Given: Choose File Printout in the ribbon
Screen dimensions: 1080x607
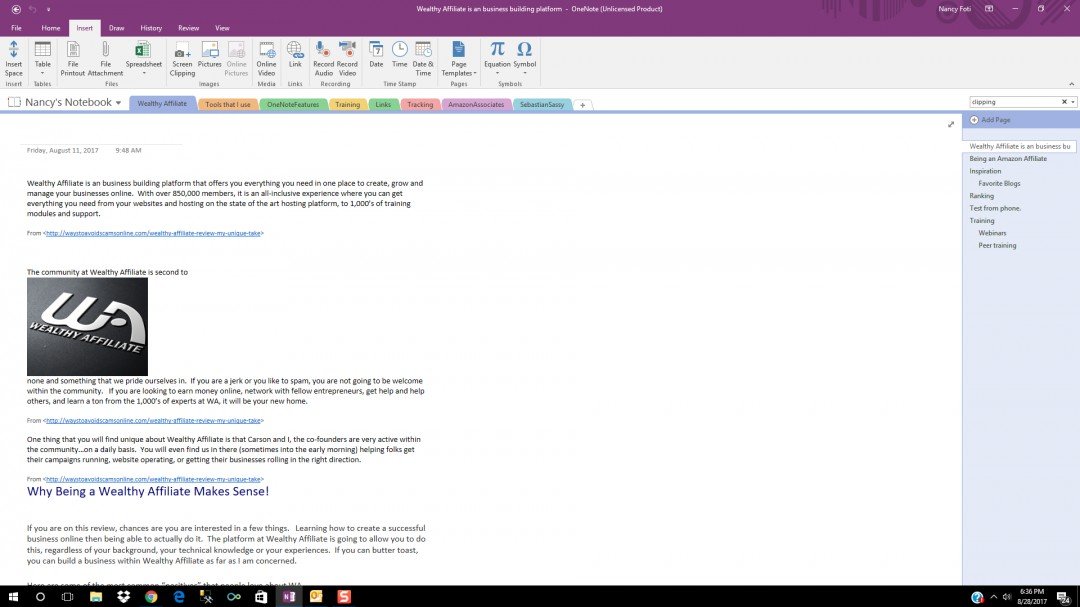Looking at the screenshot, I should pos(72,59).
